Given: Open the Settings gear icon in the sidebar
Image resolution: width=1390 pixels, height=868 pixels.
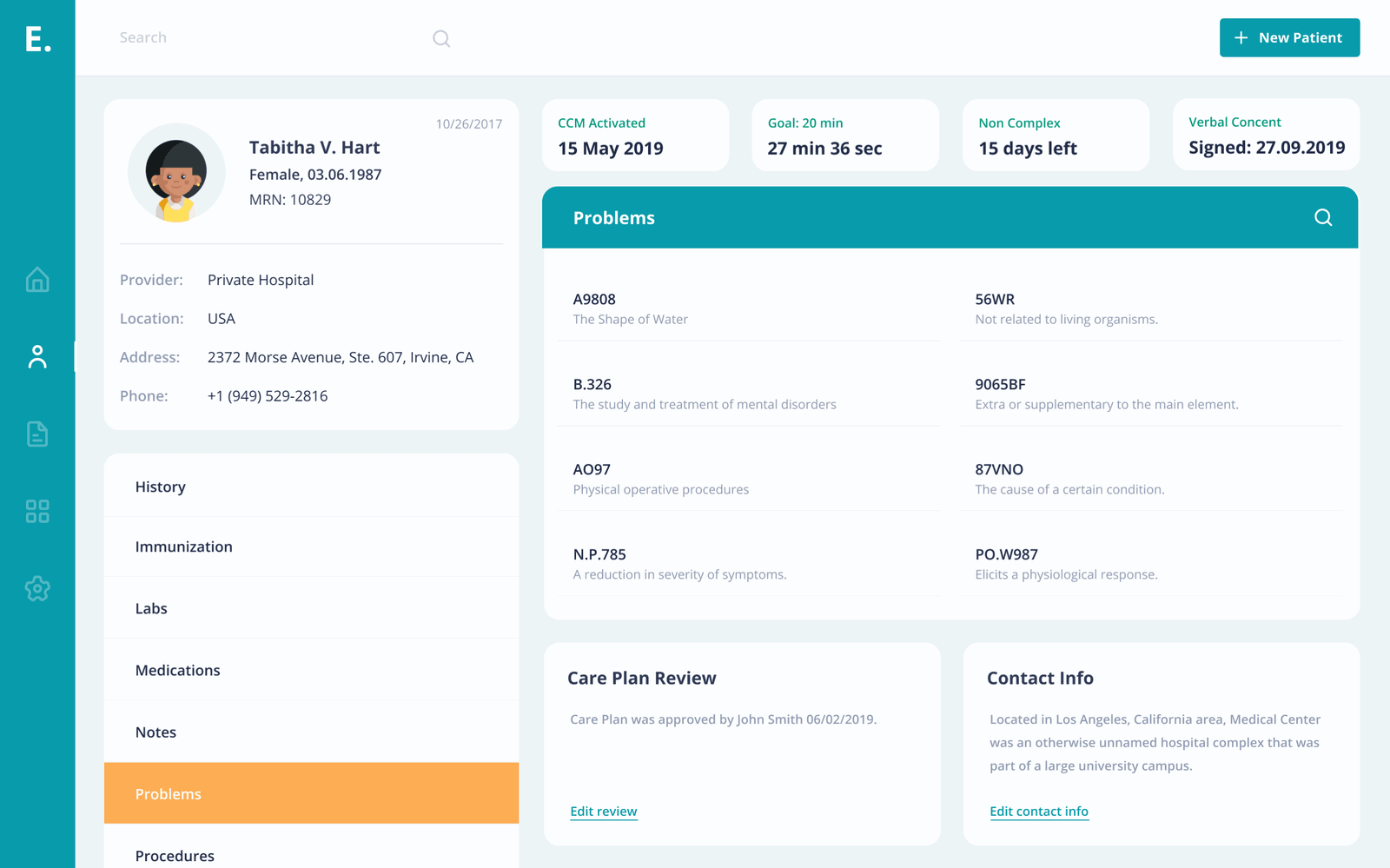Looking at the screenshot, I should pos(37,588).
